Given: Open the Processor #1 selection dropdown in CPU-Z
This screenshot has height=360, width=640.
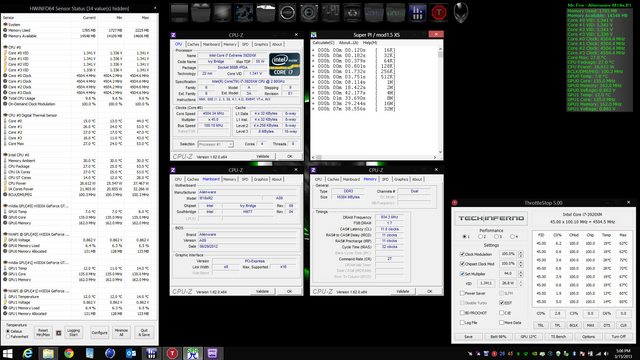Looking at the screenshot, I should click(x=216, y=144).
